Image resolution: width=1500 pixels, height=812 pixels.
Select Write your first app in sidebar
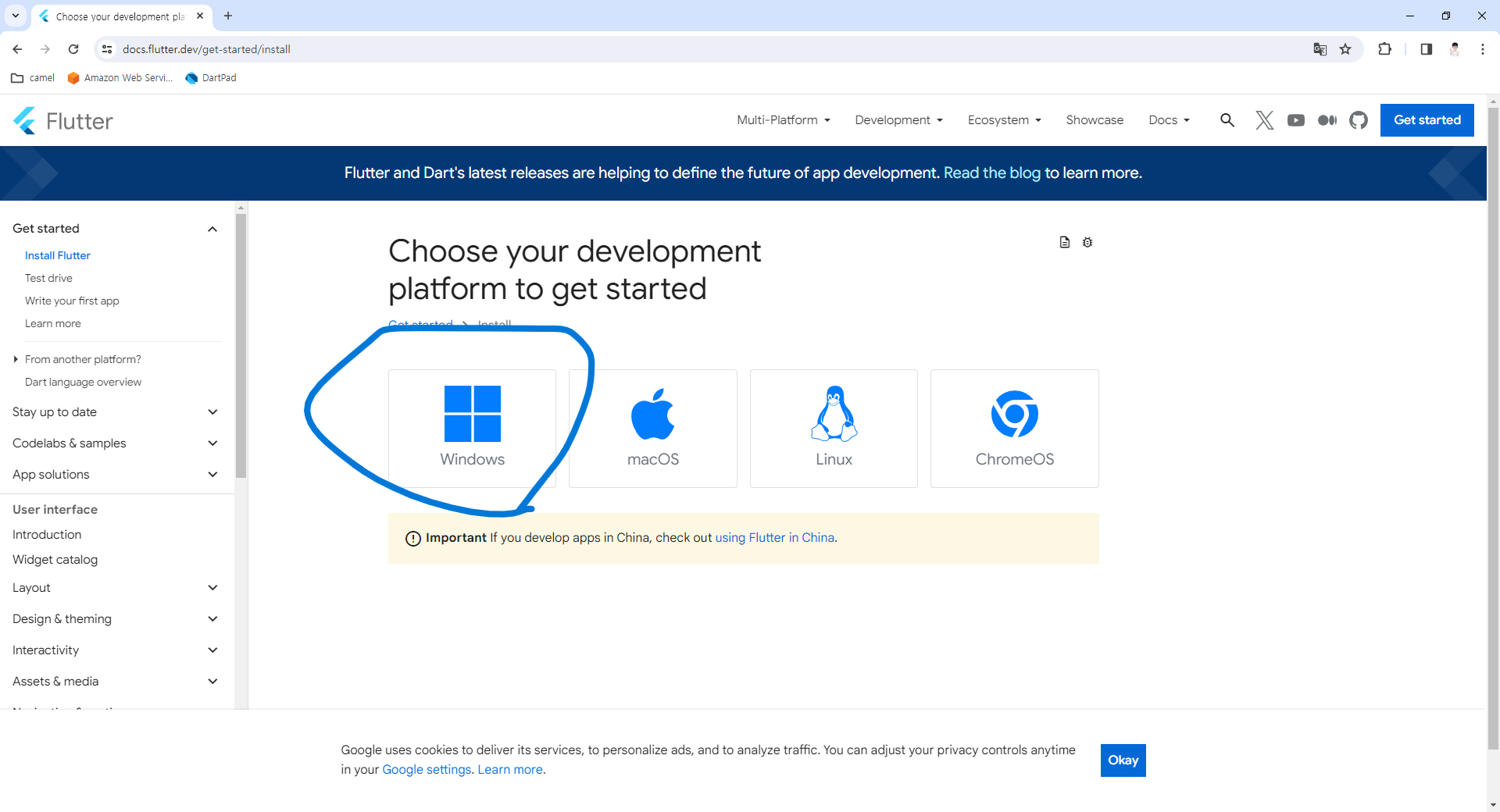[72, 301]
